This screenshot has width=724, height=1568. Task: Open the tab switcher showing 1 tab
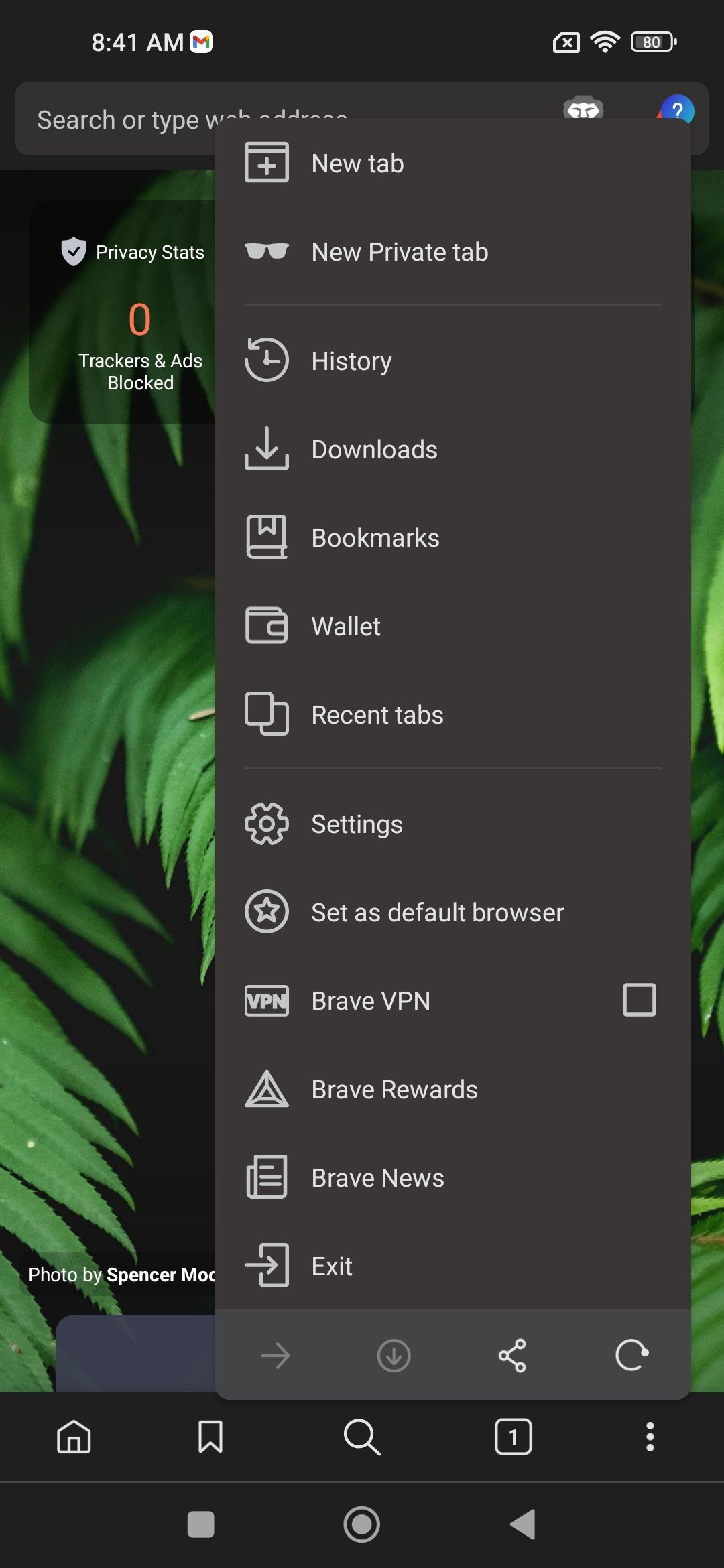pyautogui.click(x=514, y=1437)
